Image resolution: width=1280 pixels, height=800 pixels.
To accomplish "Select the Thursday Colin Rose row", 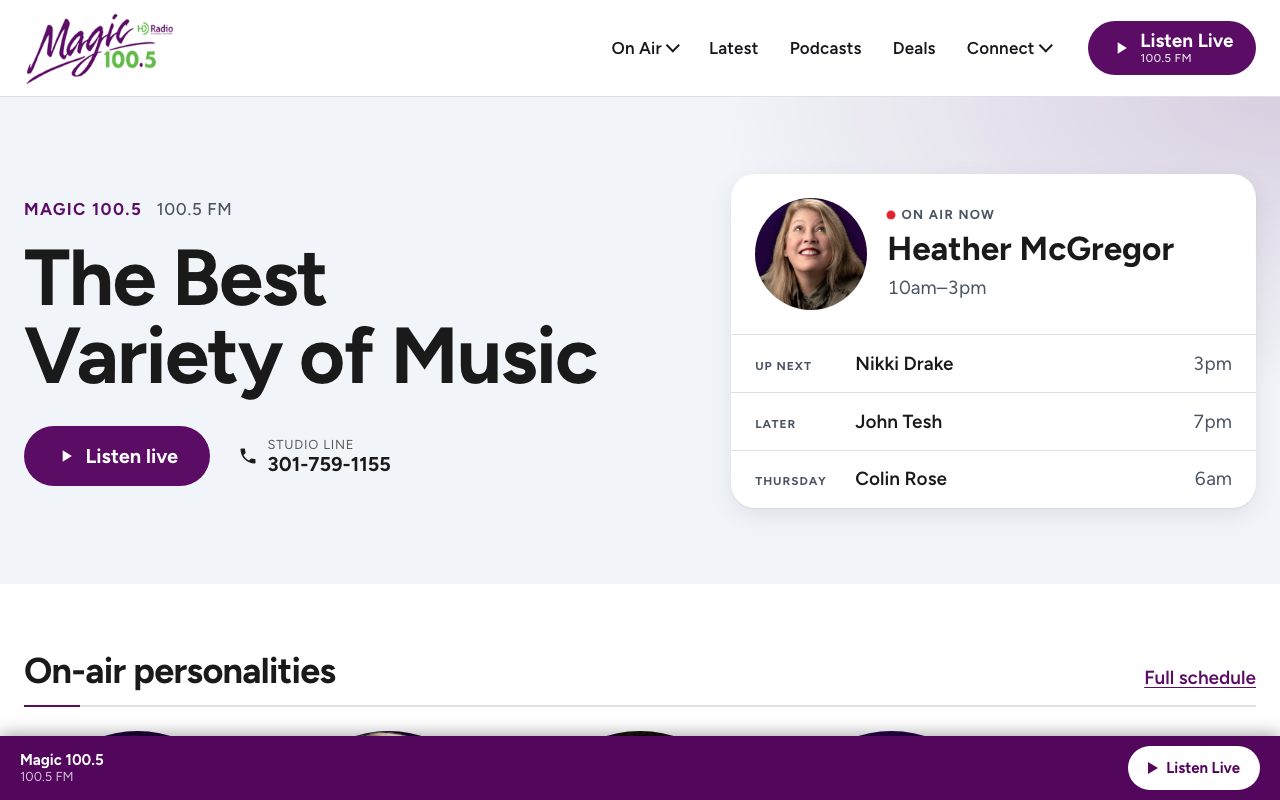I will pos(993,479).
